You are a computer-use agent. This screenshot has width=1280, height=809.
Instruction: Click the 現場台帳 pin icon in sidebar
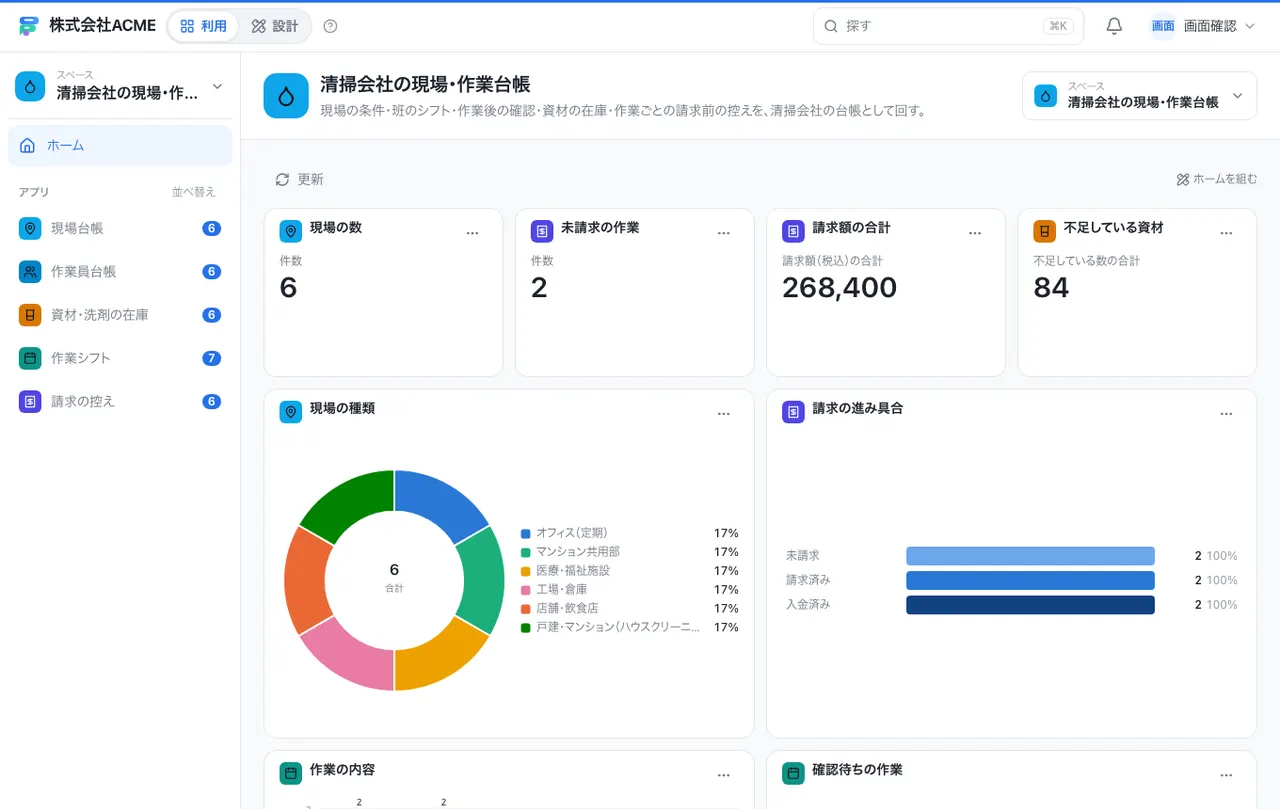click(x=30, y=228)
